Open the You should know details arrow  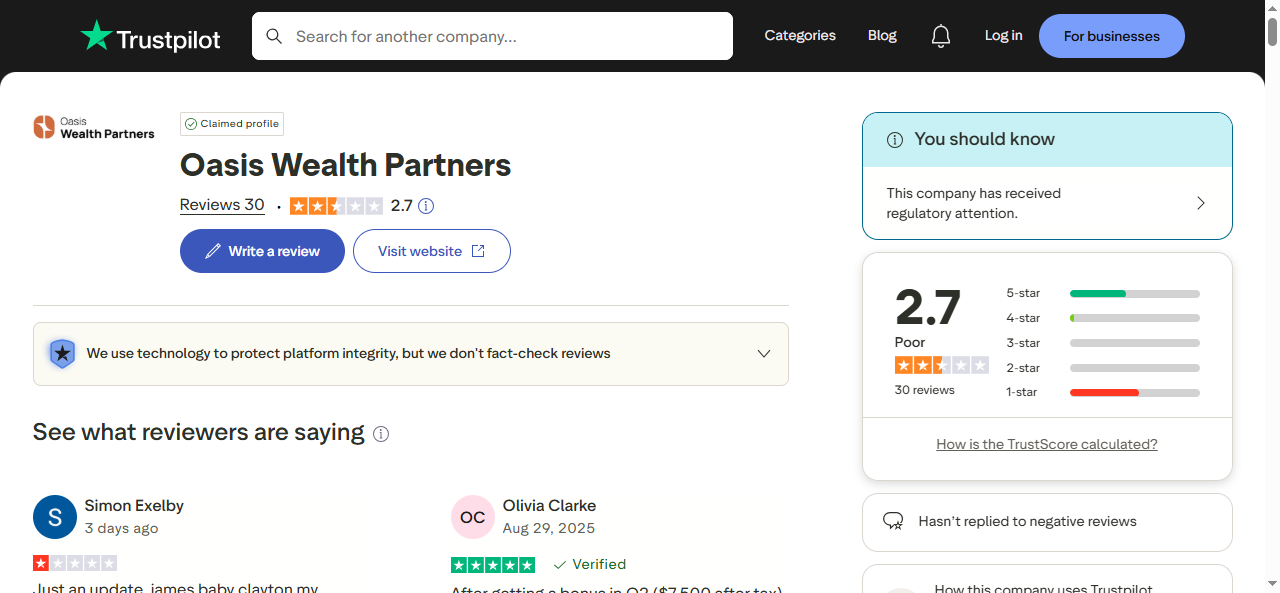point(1200,202)
